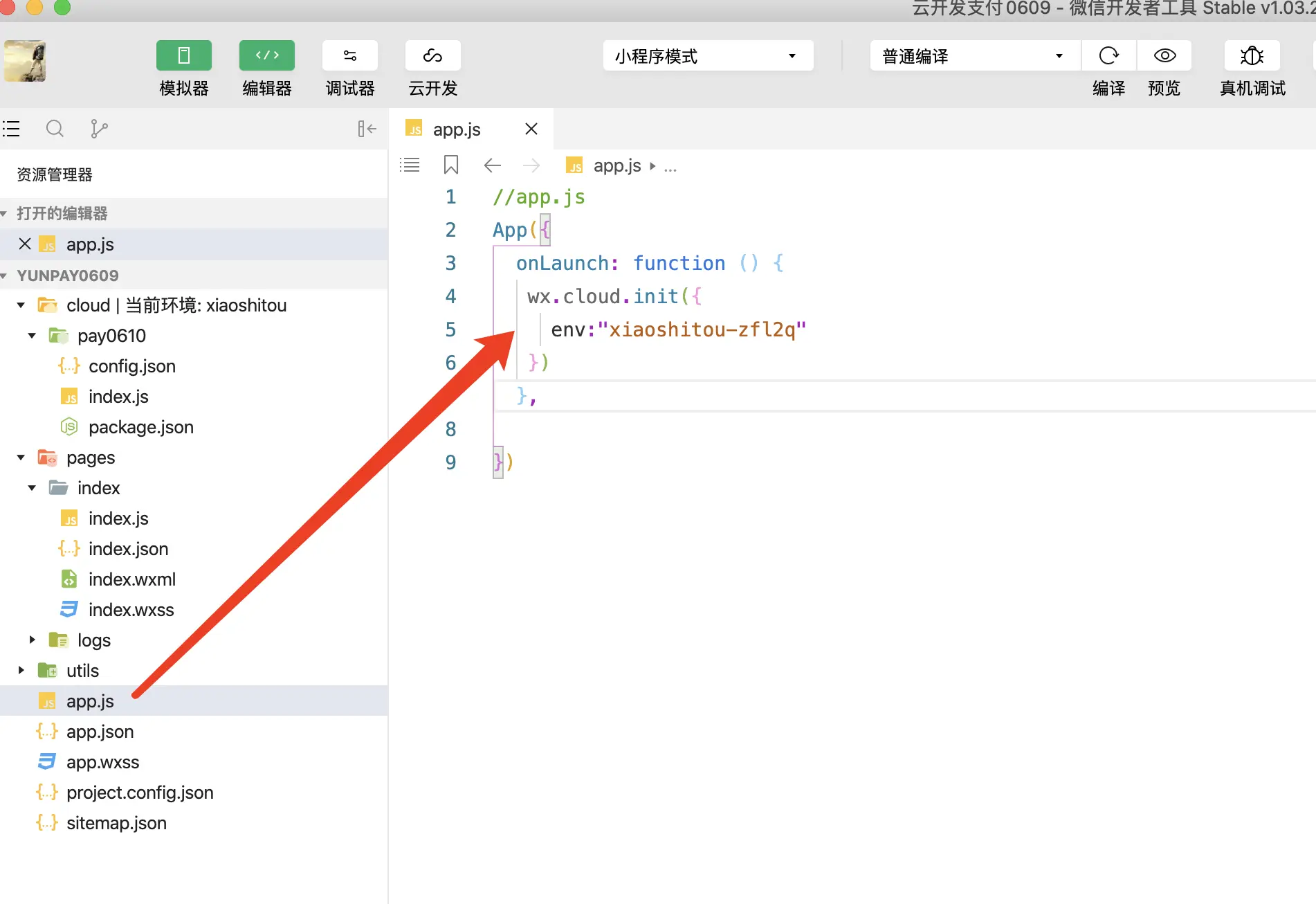1316x904 pixels.
Task: Click the green zoom window button
Action: [x=62, y=7]
